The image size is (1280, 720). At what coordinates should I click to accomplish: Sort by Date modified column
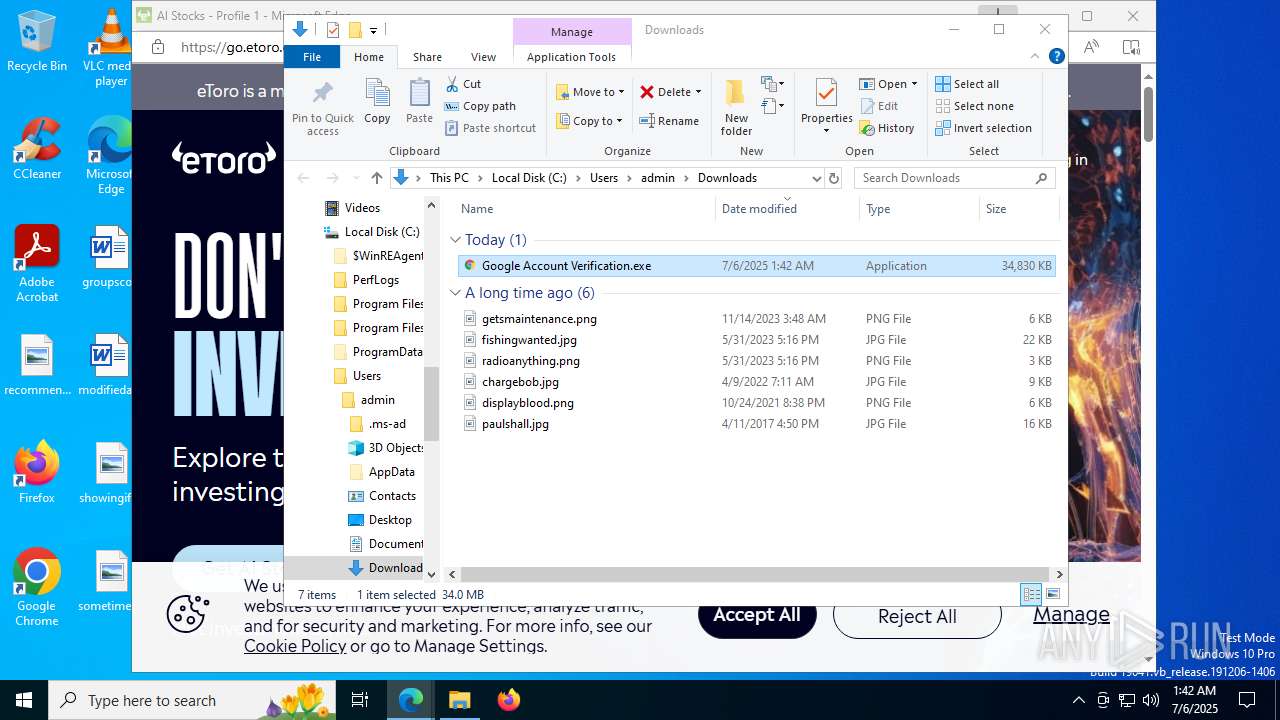(x=787, y=209)
